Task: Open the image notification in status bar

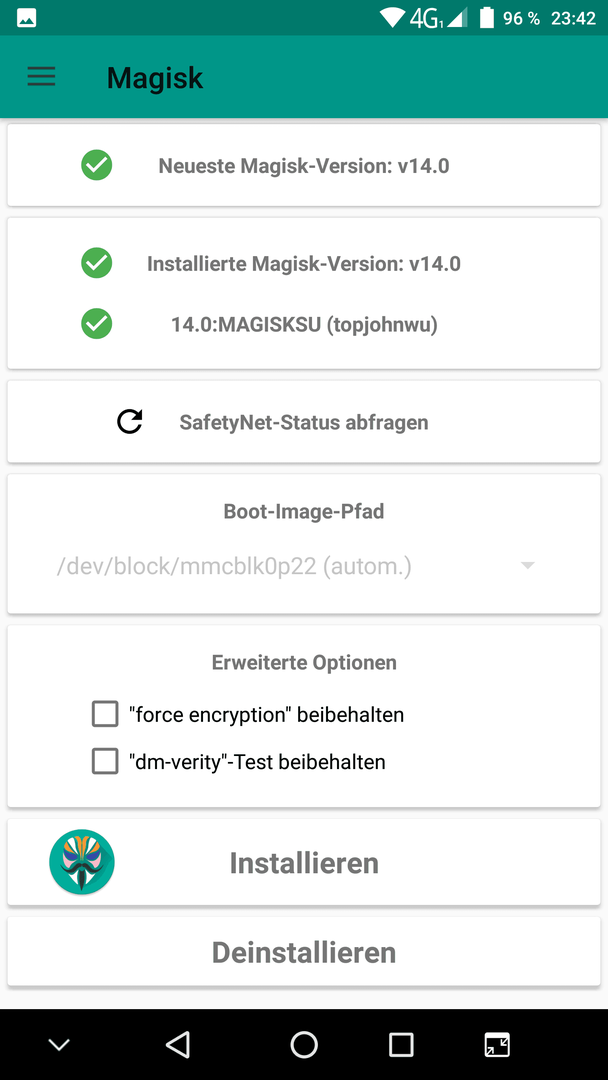Action: click(x=27, y=19)
